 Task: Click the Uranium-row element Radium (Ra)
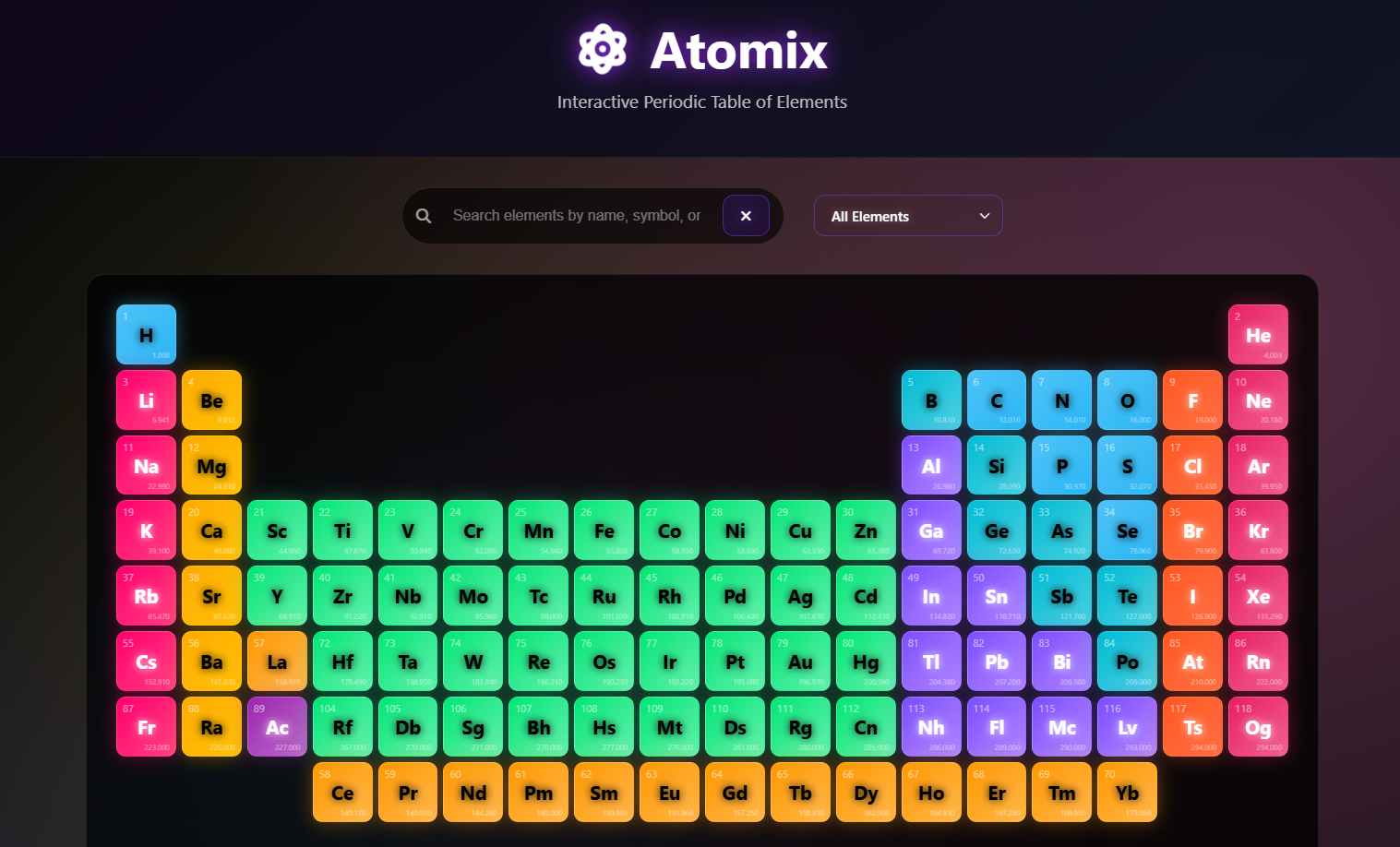(x=211, y=726)
